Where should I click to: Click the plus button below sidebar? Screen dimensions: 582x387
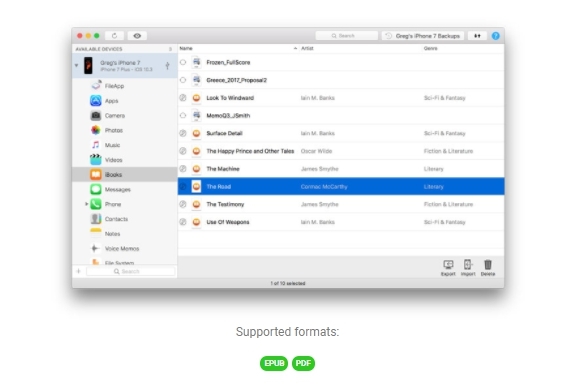pos(78,271)
